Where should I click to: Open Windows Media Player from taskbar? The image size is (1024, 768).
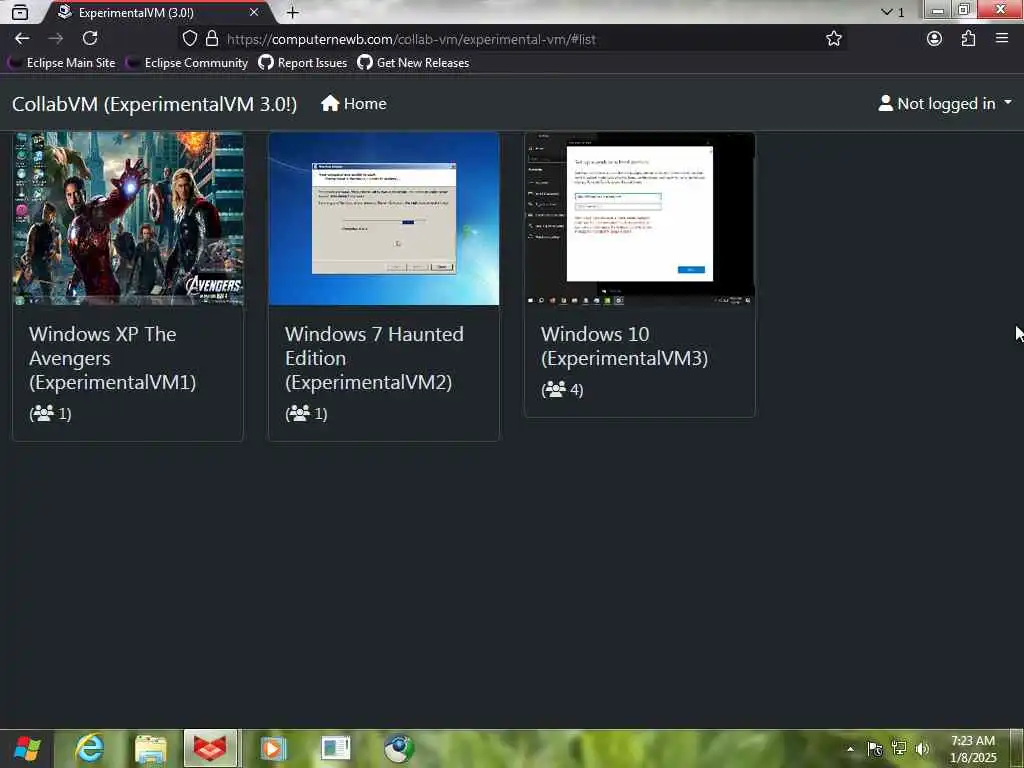[274, 749]
